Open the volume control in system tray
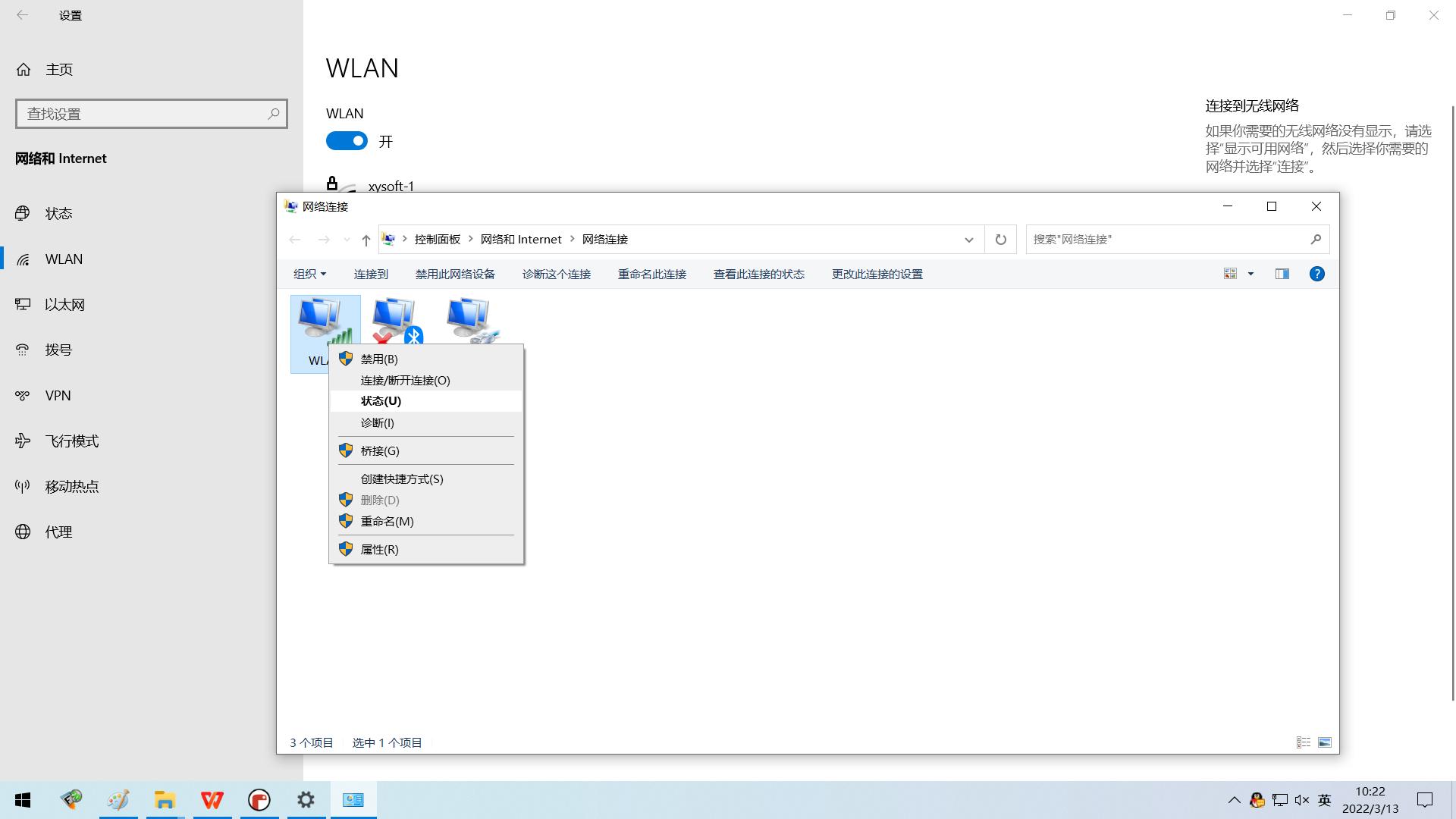This screenshot has width=1456, height=819. click(1302, 799)
